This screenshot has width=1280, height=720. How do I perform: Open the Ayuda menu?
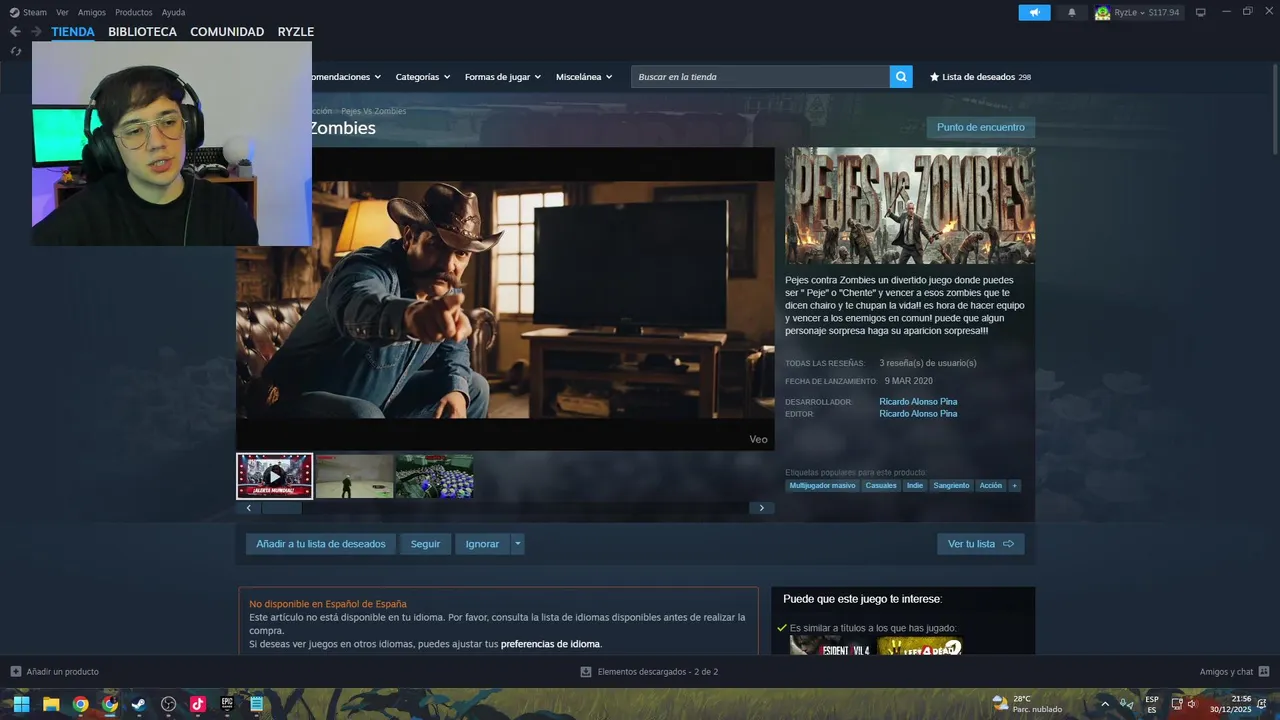173,12
